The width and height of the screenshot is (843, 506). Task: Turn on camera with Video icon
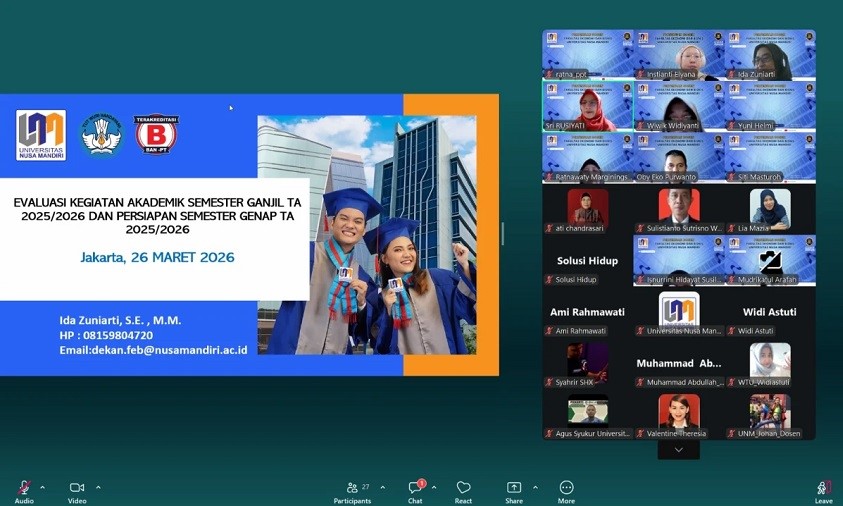point(77,487)
